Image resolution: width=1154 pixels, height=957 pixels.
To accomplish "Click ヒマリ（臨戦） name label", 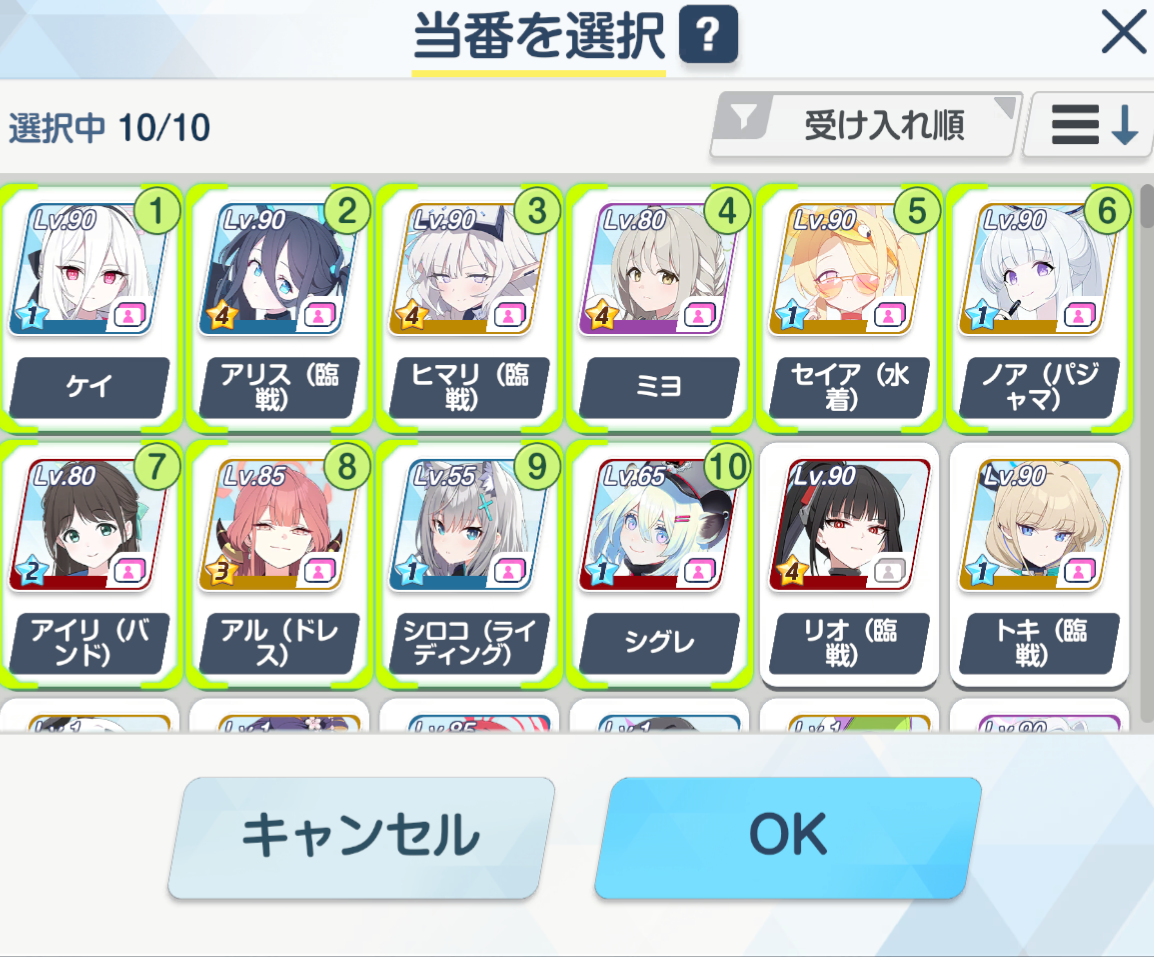I will point(469,387).
